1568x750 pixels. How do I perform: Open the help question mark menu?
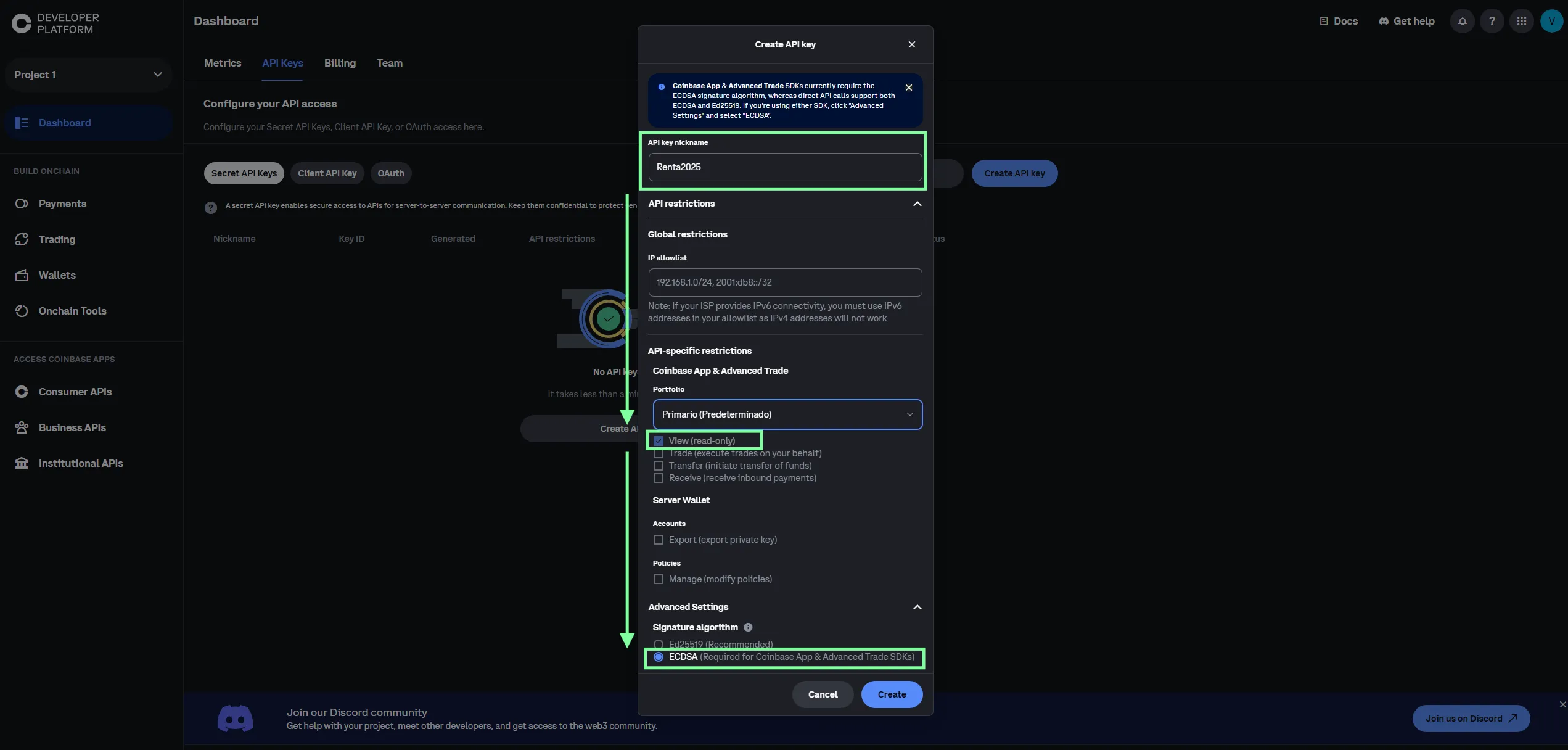[x=1492, y=21]
